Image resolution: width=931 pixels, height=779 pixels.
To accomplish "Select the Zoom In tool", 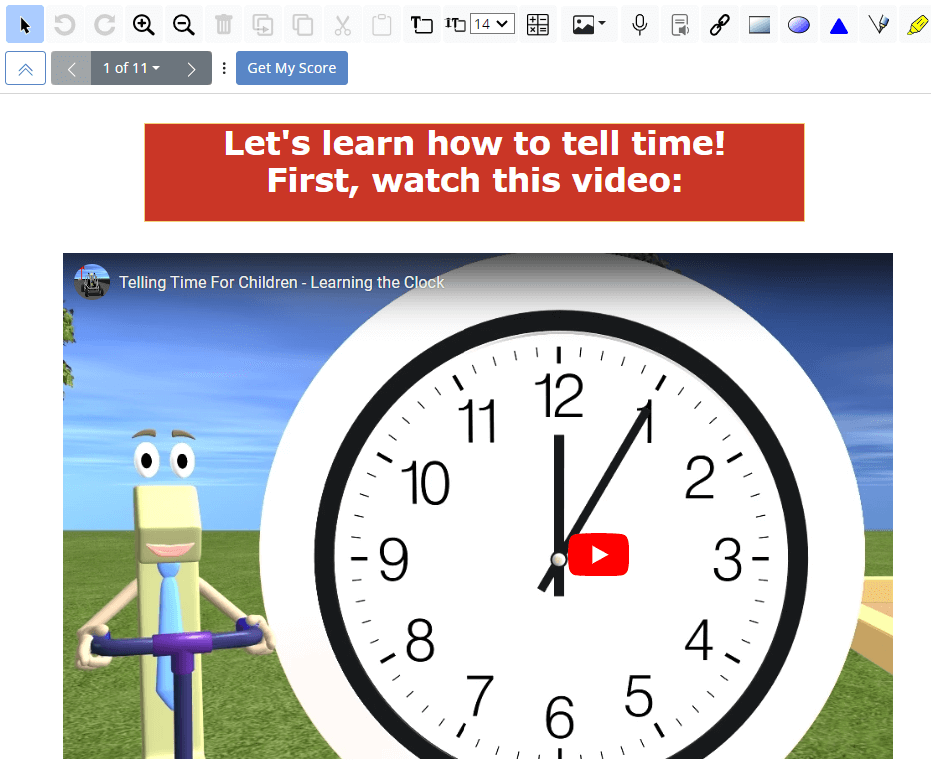I will pos(143,24).
